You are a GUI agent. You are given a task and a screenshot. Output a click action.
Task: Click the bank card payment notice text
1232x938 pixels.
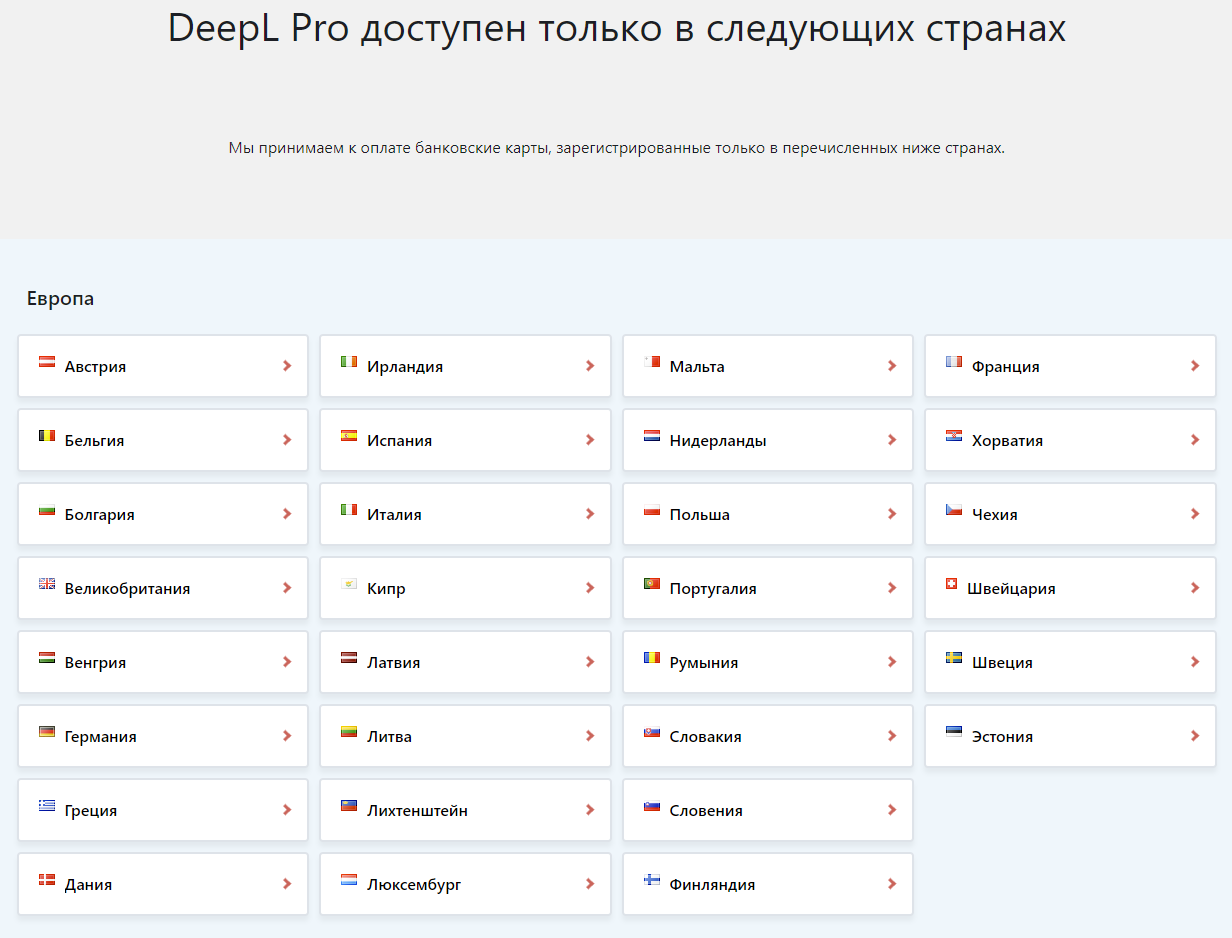coord(616,148)
